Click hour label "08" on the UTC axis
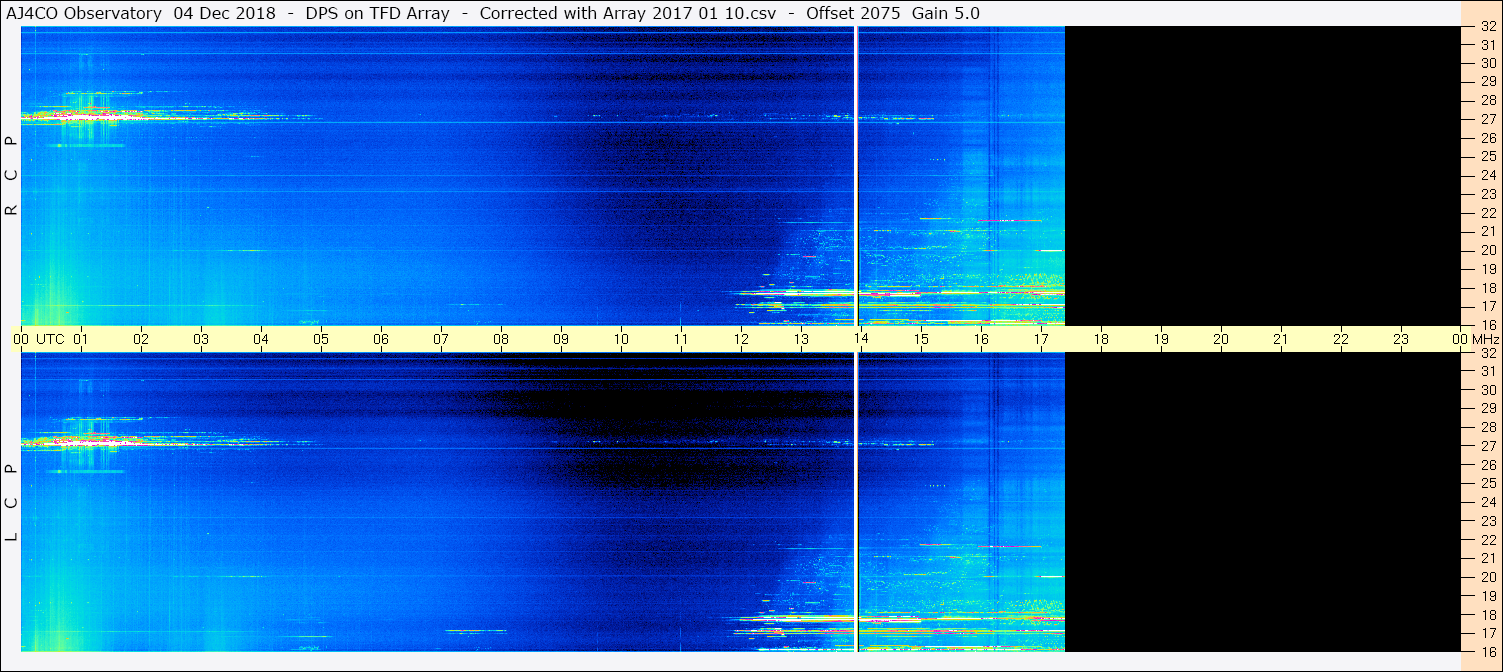This screenshot has height=672, width=1503. click(x=501, y=339)
